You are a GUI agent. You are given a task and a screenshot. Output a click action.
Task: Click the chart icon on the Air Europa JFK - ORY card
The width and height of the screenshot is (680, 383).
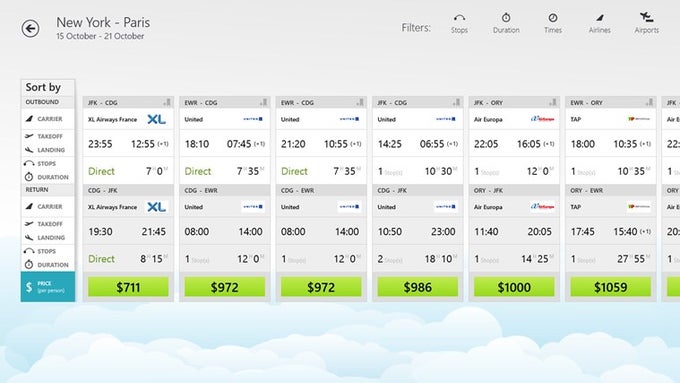553,102
